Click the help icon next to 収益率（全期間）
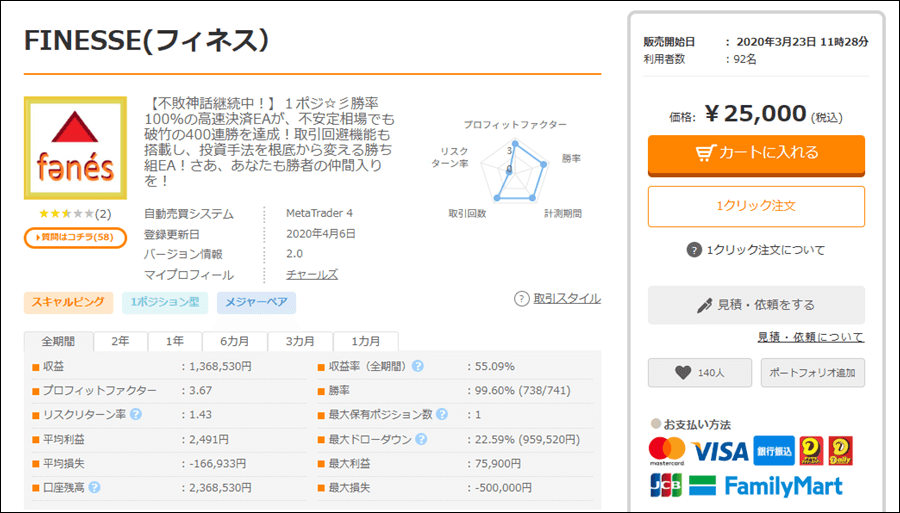 (x=418, y=366)
